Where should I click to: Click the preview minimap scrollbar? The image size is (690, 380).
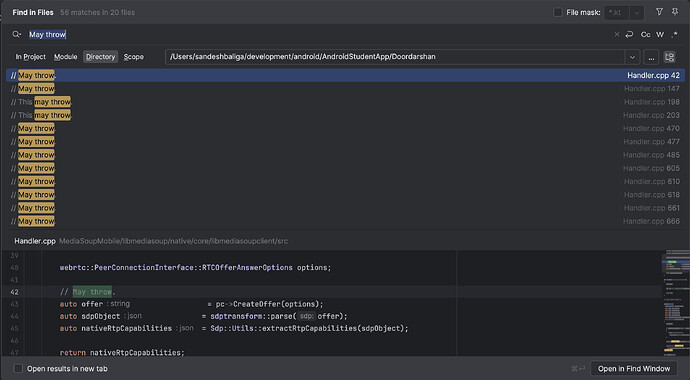pyautogui.click(x=676, y=303)
